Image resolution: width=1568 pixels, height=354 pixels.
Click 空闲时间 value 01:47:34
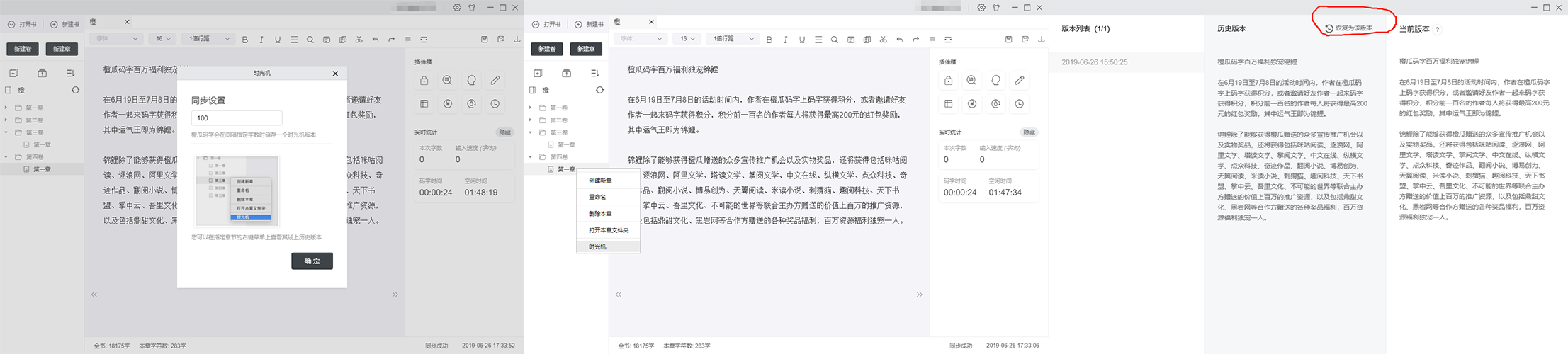[x=1005, y=193]
